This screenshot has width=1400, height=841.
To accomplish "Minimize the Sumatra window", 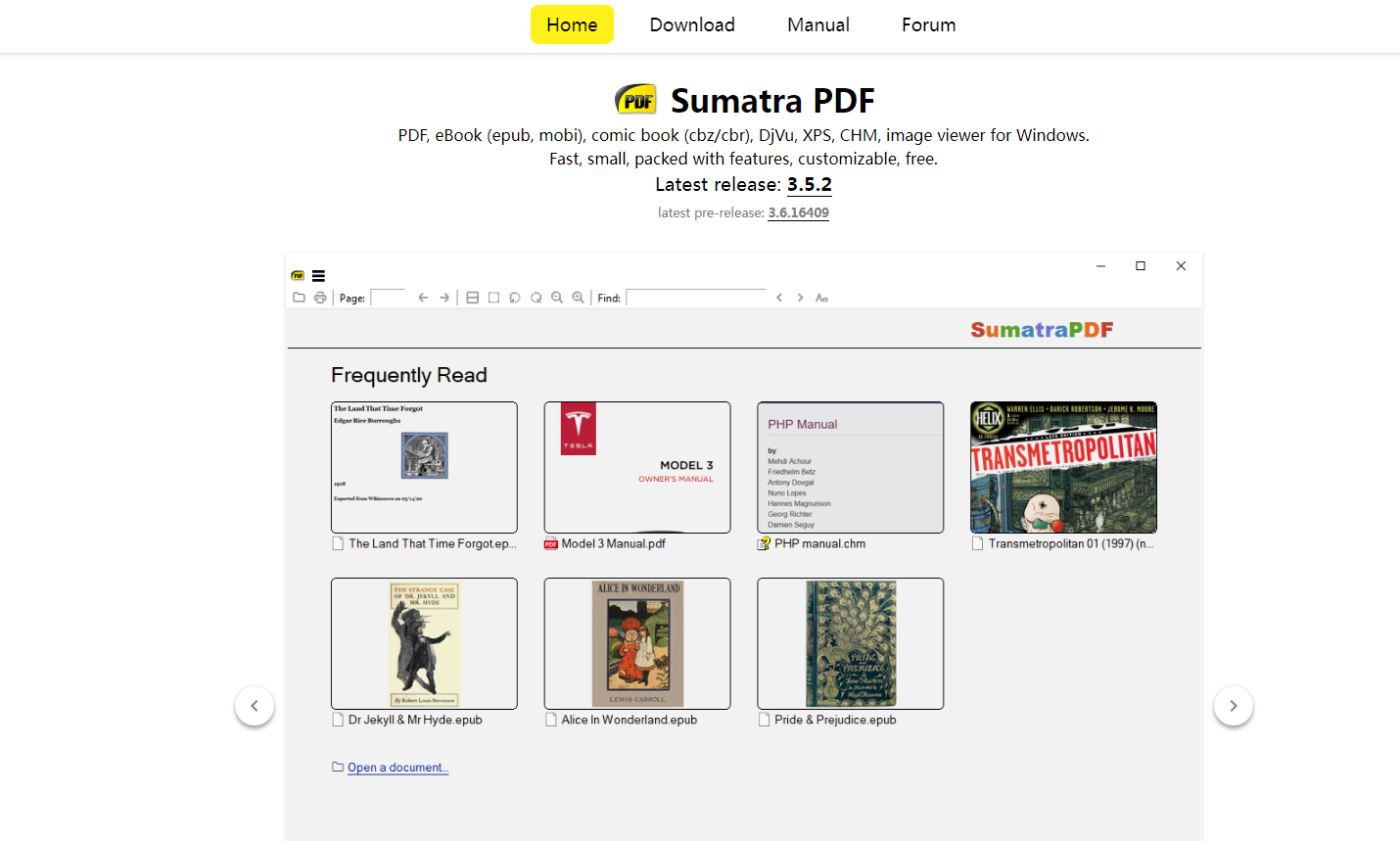I will click(1100, 266).
